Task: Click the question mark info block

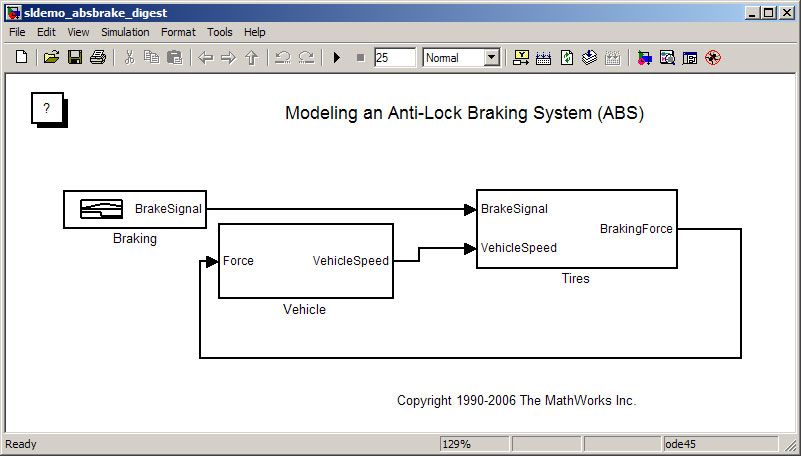Action: pos(46,108)
